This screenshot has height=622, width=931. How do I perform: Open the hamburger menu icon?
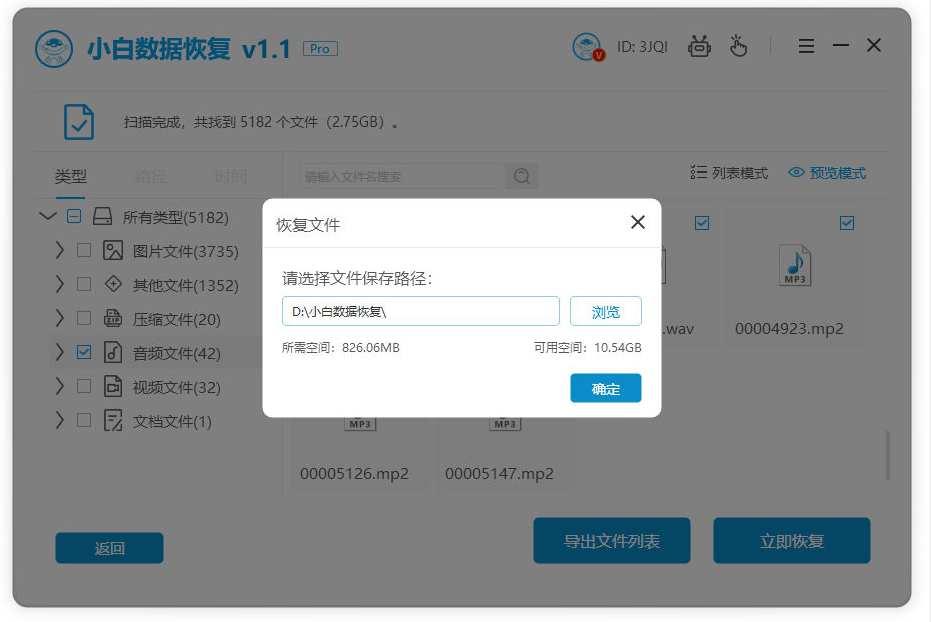click(806, 46)
